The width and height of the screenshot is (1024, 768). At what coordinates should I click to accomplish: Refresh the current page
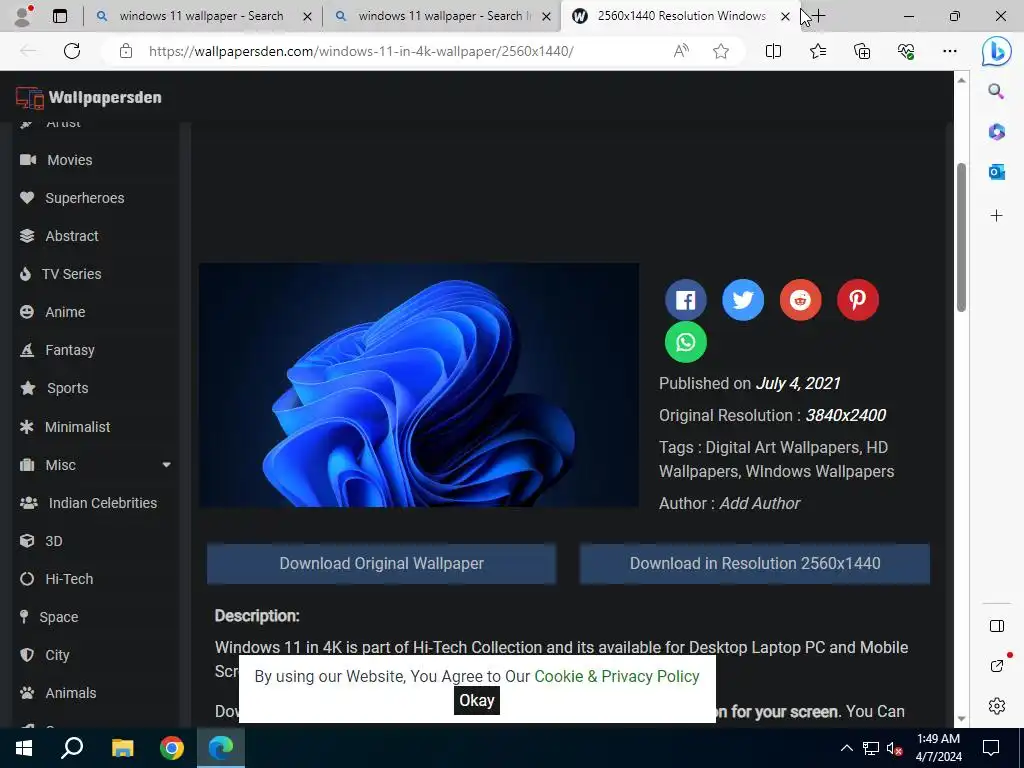[72, 51]
